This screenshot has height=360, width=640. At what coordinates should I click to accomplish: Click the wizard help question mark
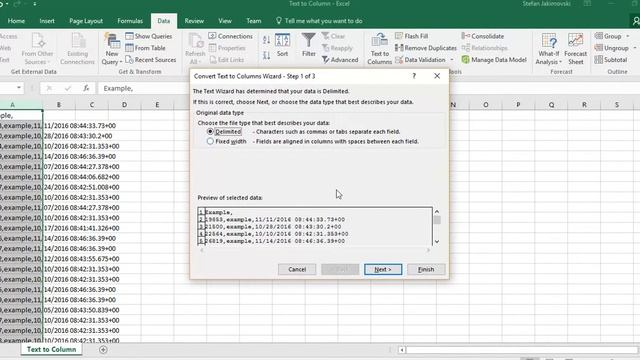[x=414, y=76]
